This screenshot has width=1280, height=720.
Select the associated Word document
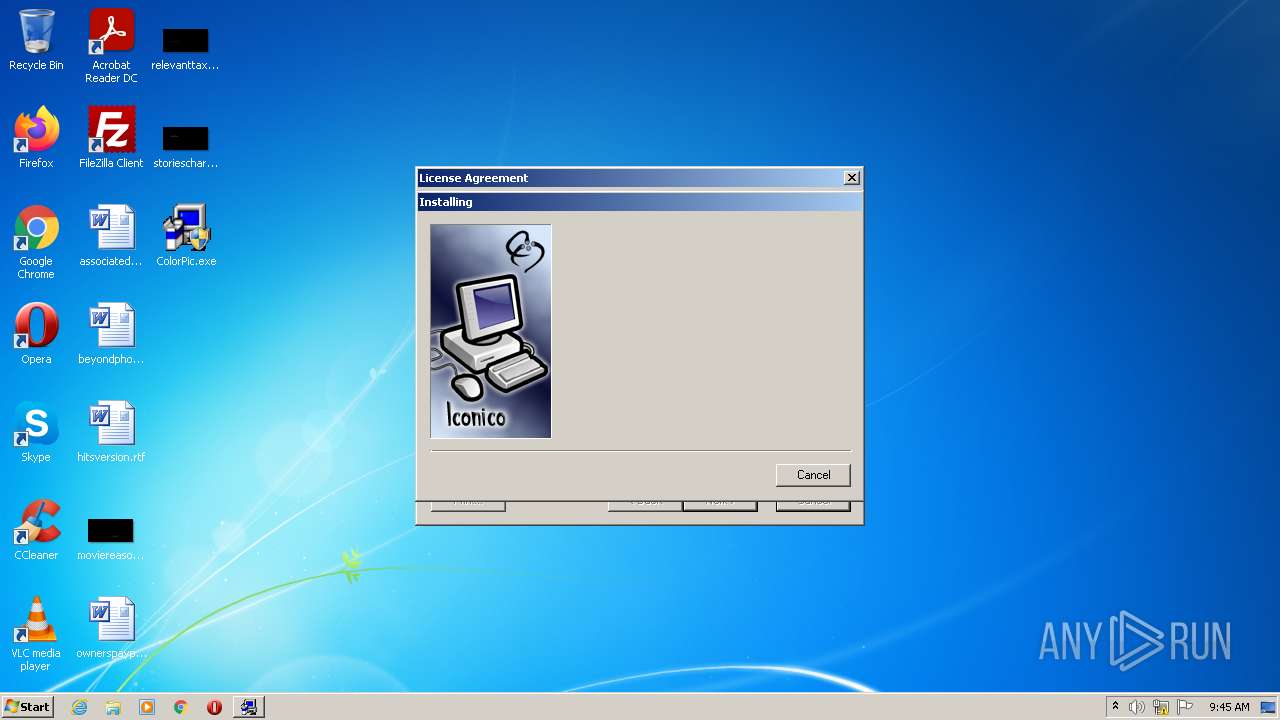pyautogui.click(x=111, y=236)
